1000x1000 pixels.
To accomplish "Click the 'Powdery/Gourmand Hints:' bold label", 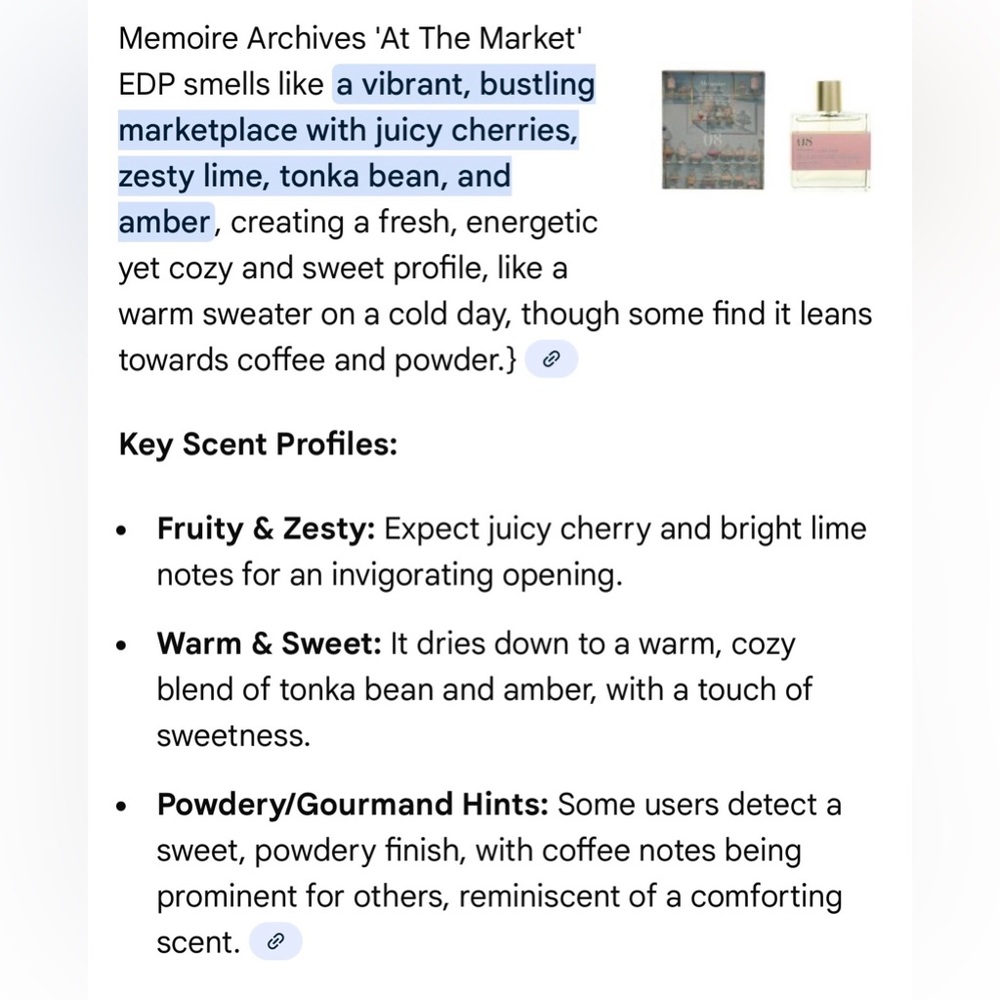I will (x=353, y=804).
